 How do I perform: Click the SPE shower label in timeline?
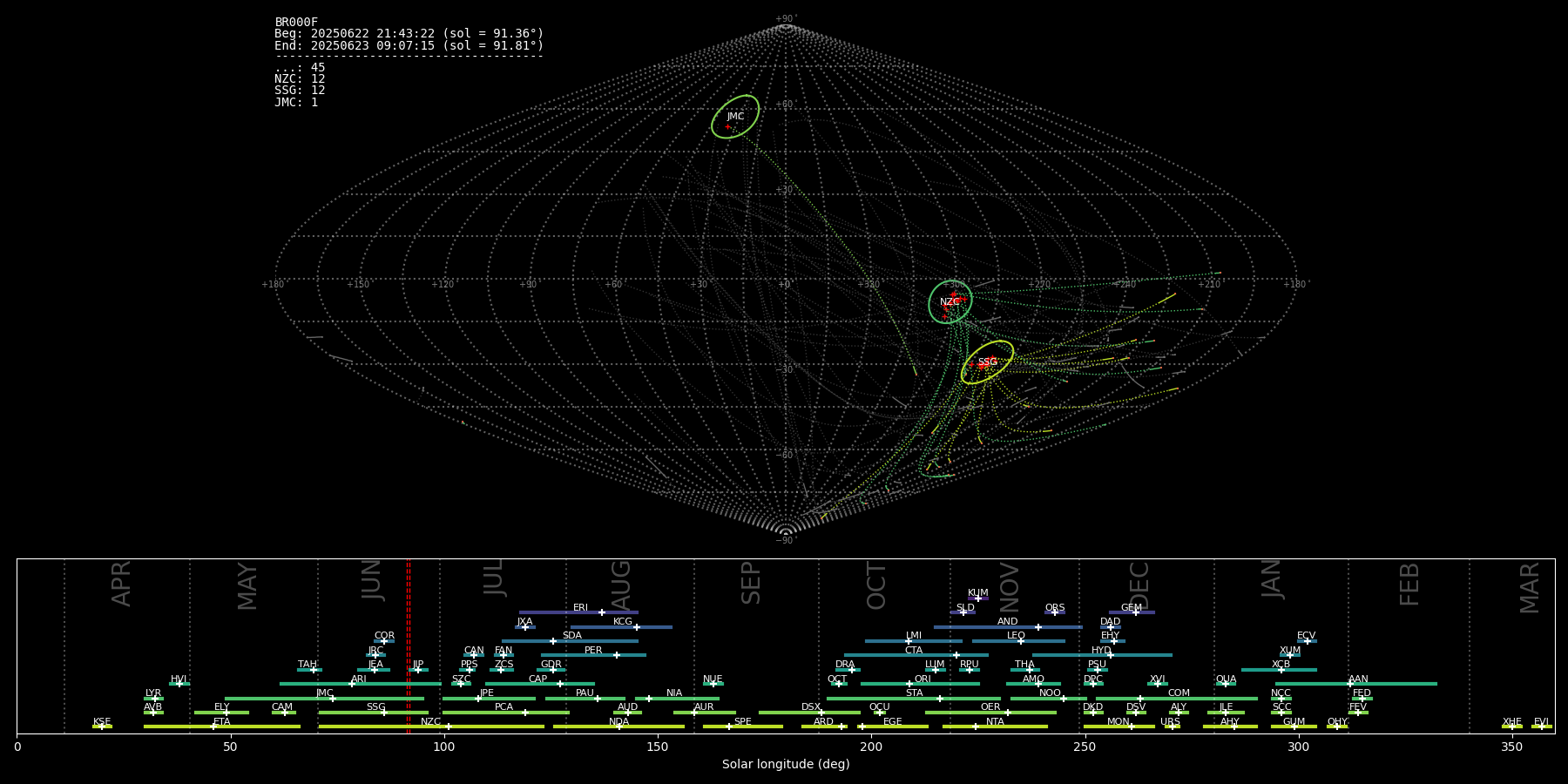pos(743,722)
